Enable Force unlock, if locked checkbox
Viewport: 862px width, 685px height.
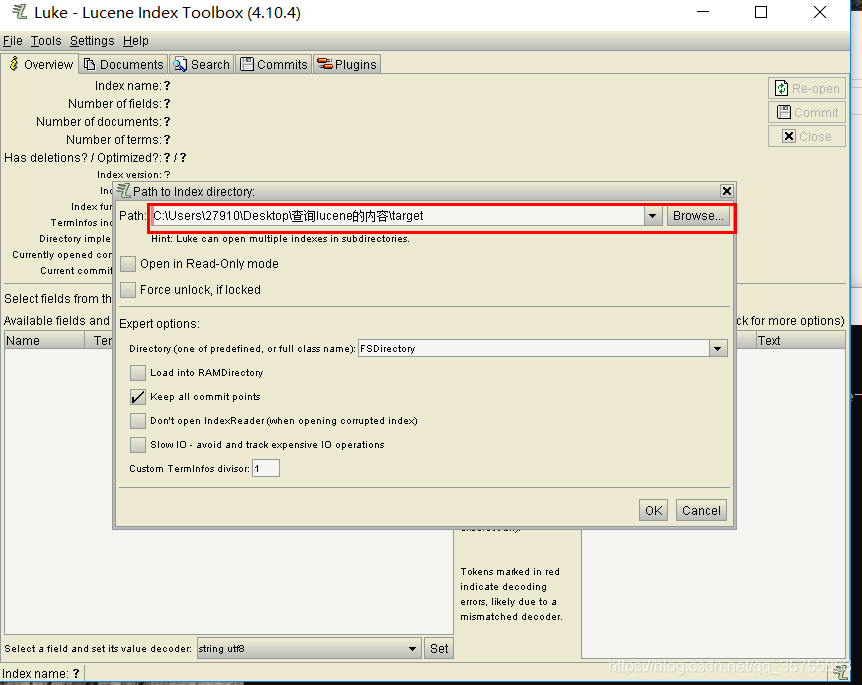click(x=128, y=290)
